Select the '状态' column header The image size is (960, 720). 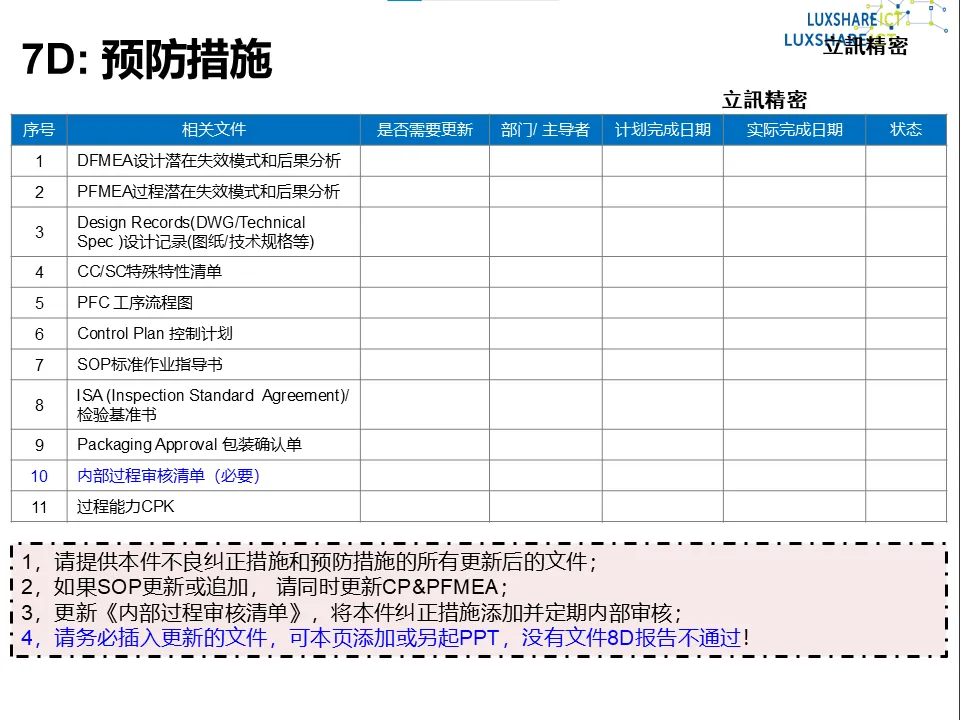pyautogui.click(x=906, y=130)
